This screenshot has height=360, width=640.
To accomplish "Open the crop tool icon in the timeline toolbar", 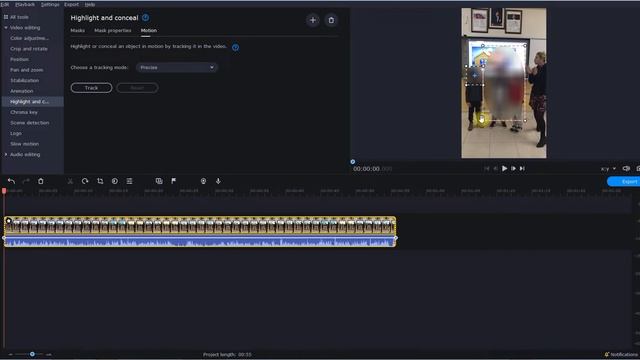I will 100,181.
